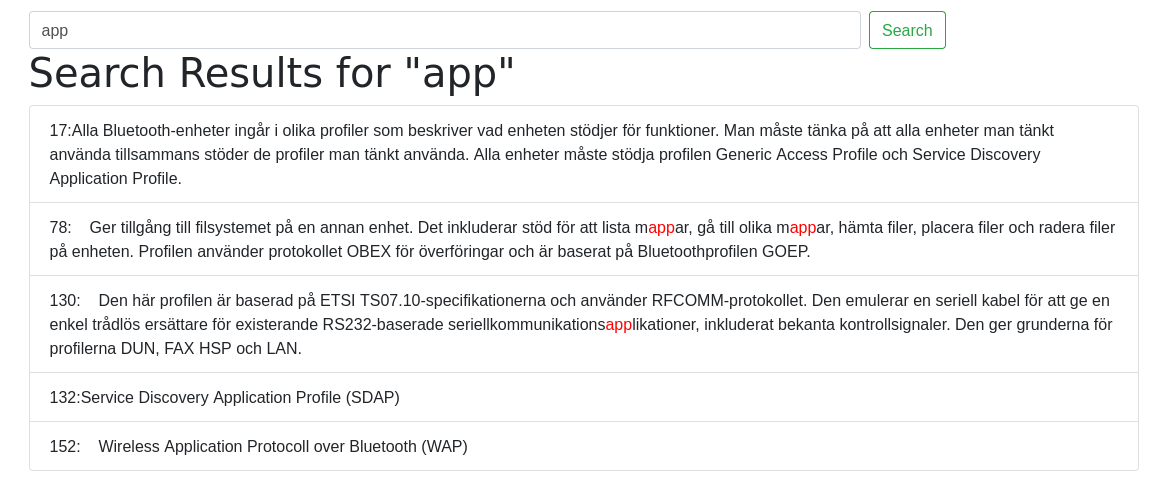The image size is (1173, 503).
Task: Select the result numbered 17:
Action: pos(60,131)
